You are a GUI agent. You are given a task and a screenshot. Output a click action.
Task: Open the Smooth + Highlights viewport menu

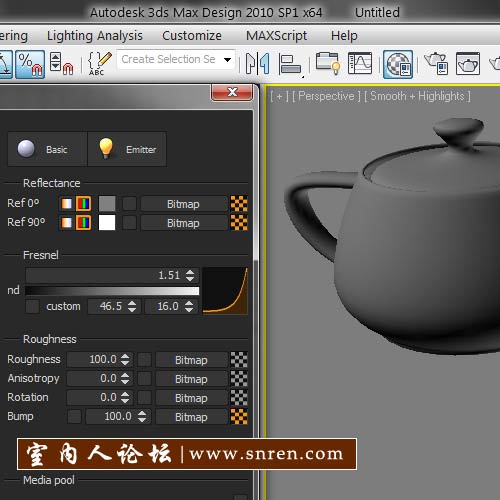(x=417, y=96)
